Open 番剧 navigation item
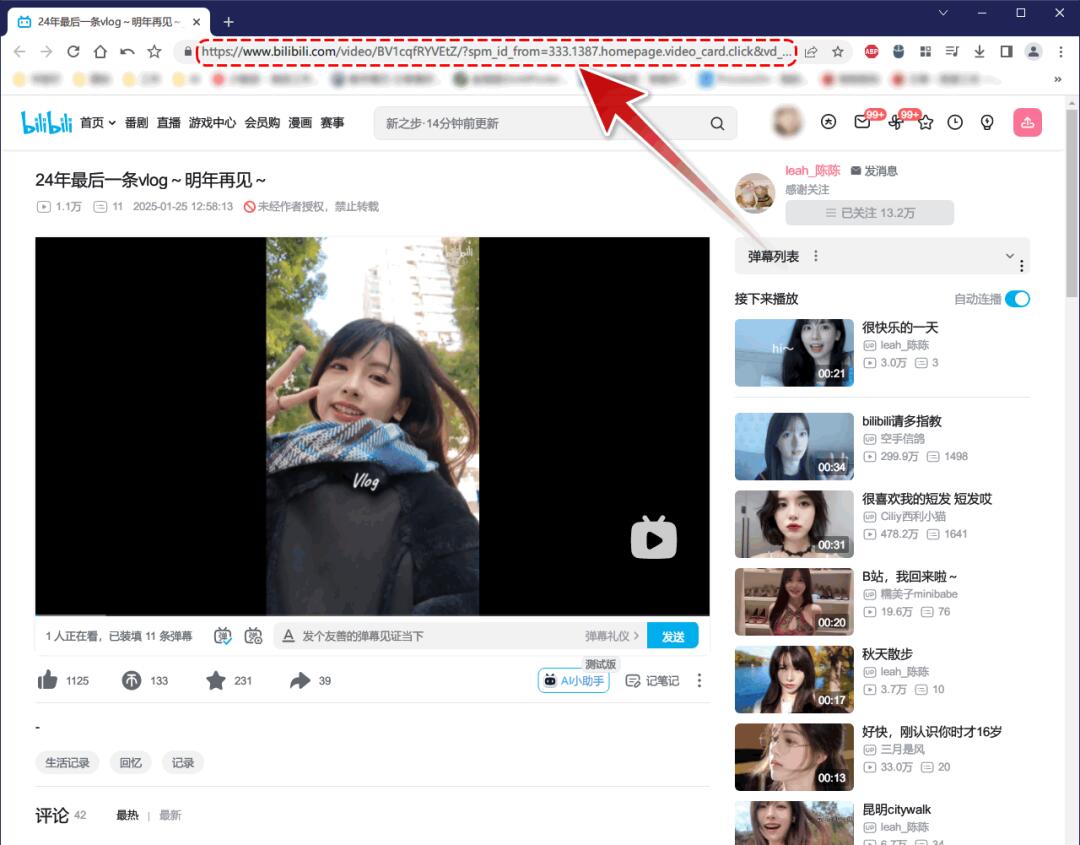Screen dimensions: 1080x845 136,123
